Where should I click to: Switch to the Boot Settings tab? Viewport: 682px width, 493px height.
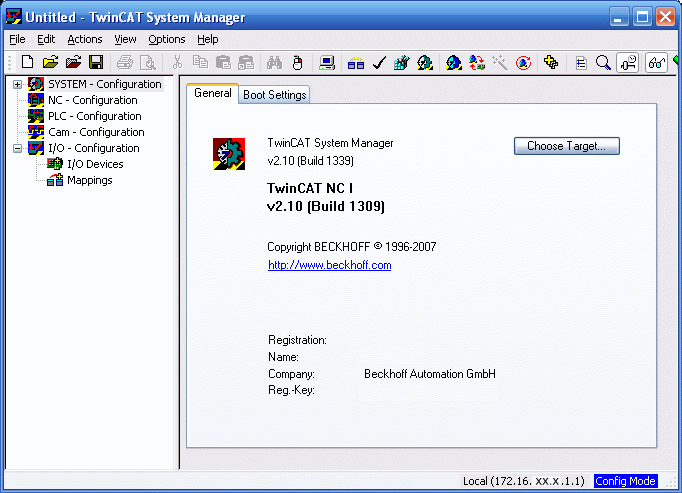pos(274,95)
